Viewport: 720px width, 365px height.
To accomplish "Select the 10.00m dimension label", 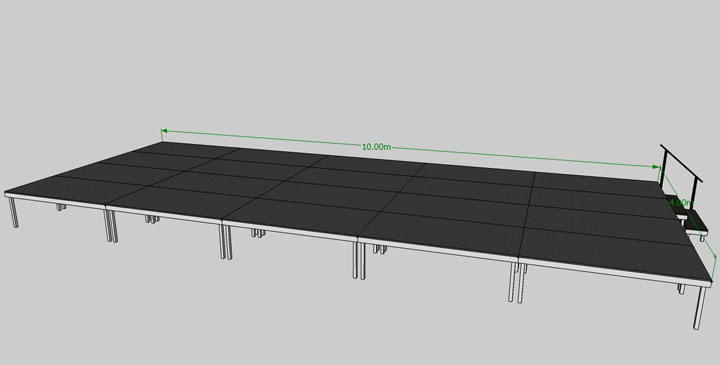I will [x=377, y=146].
